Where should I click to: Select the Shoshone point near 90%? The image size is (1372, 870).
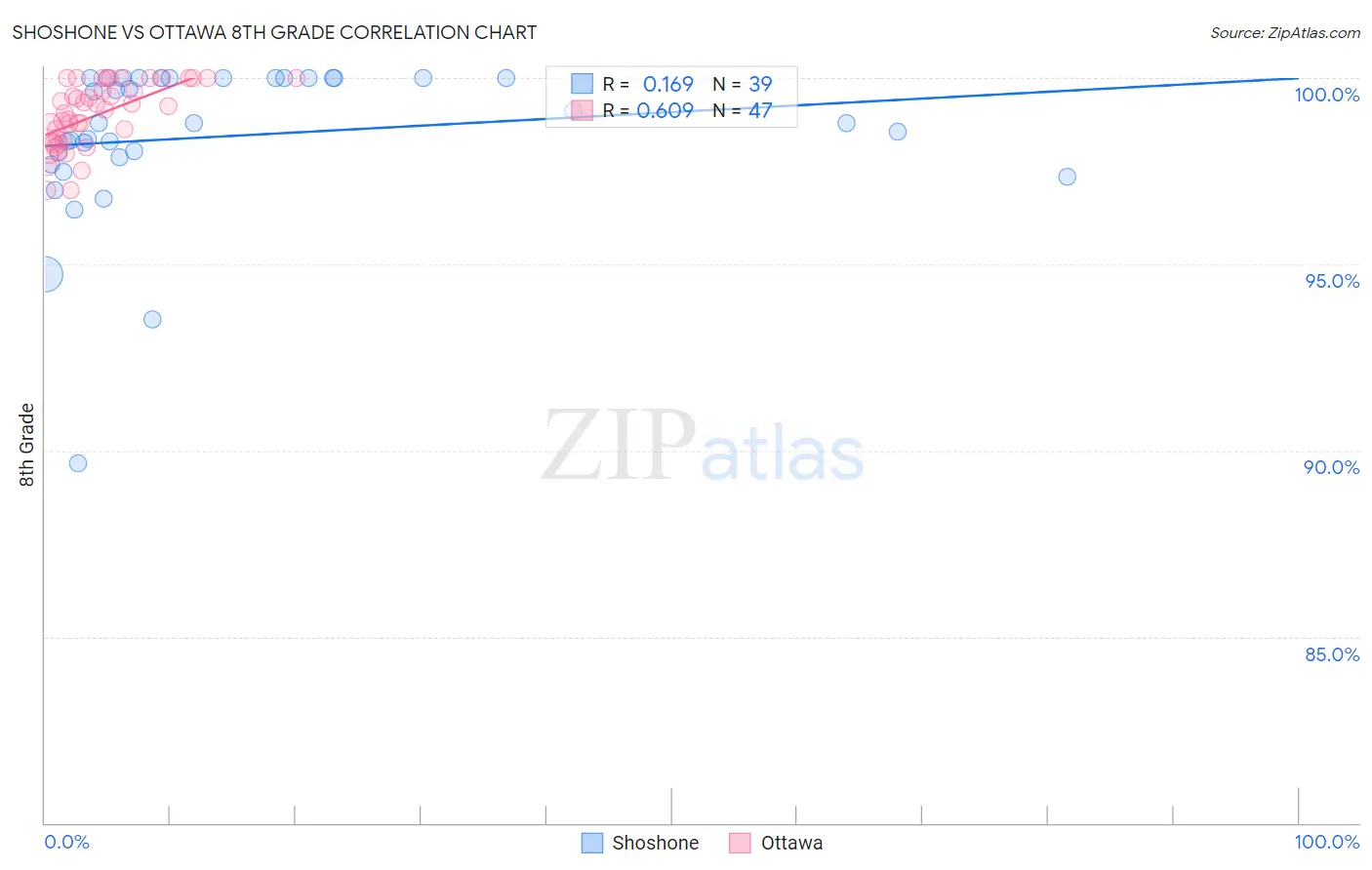point(78,463)
